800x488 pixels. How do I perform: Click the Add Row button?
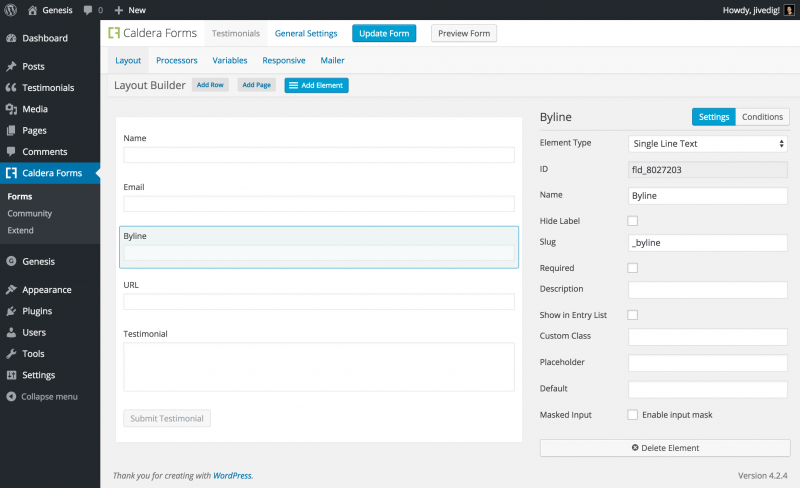click(x=210, y=85)
